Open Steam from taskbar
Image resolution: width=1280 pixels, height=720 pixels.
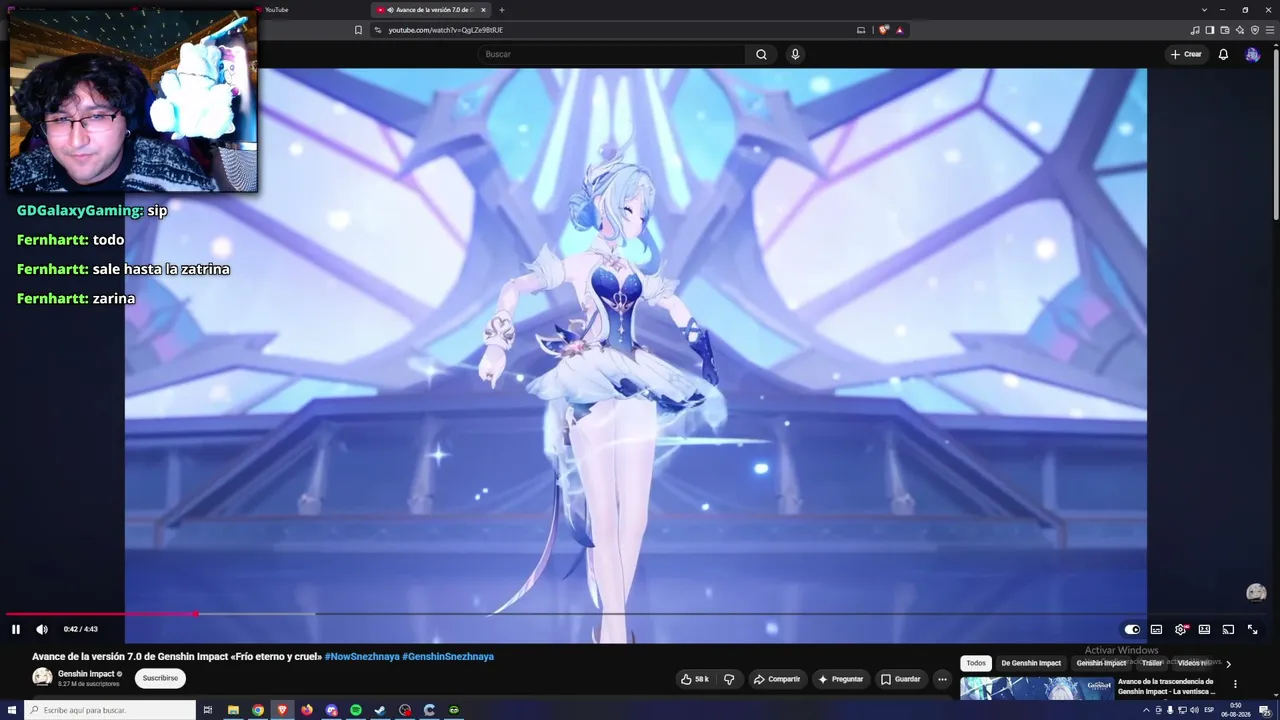(380, 710)
